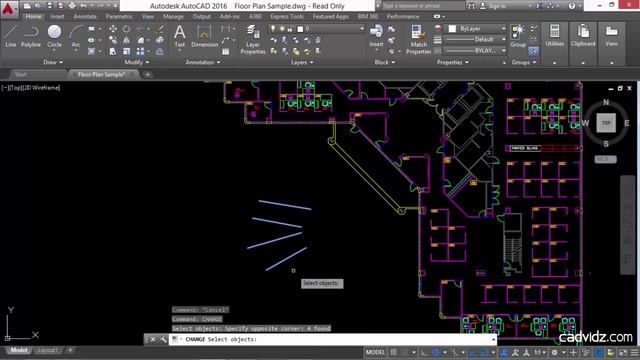This screenshot has width=640, height=360.
Task: Click the Insert block icon
Action: (x=376, y=36)
